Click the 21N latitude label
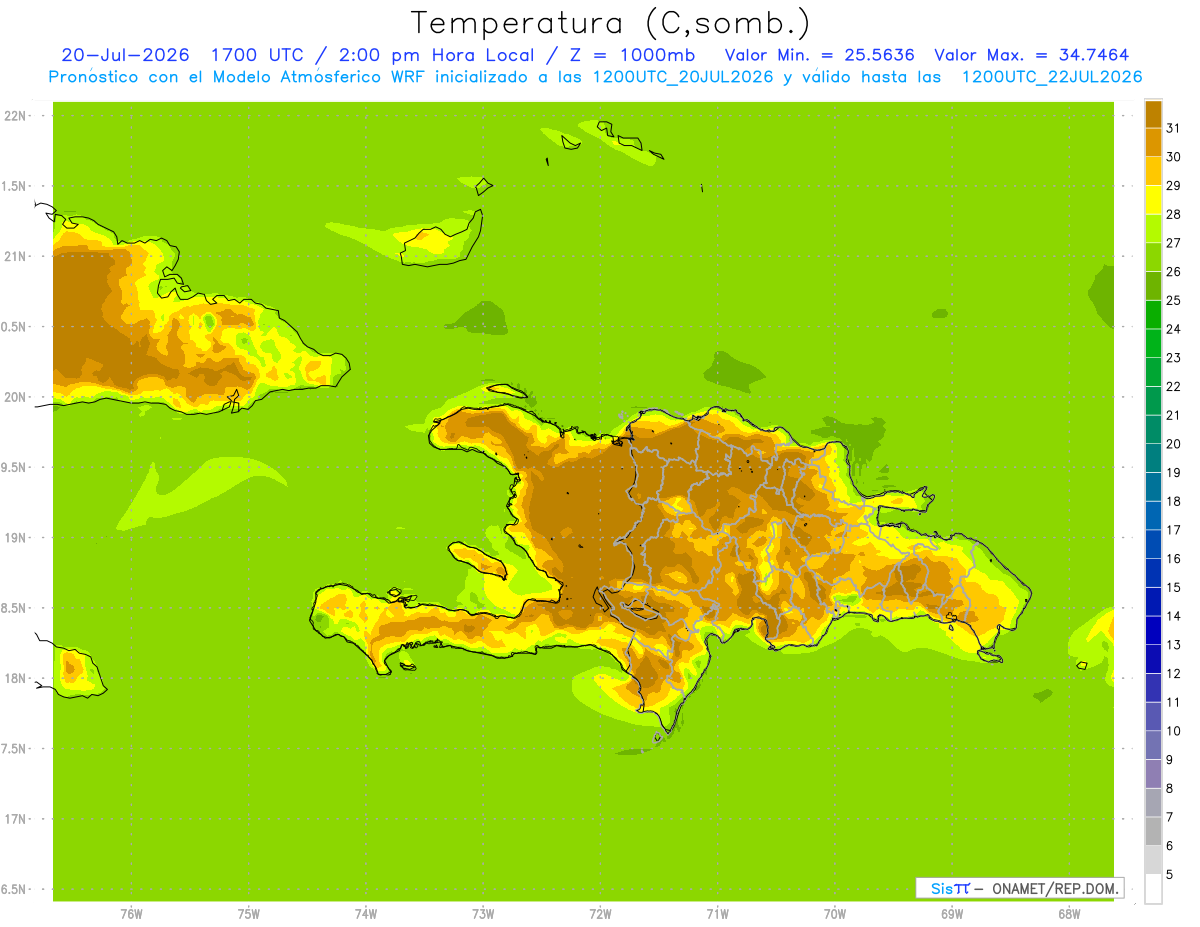 click(14, 256)
